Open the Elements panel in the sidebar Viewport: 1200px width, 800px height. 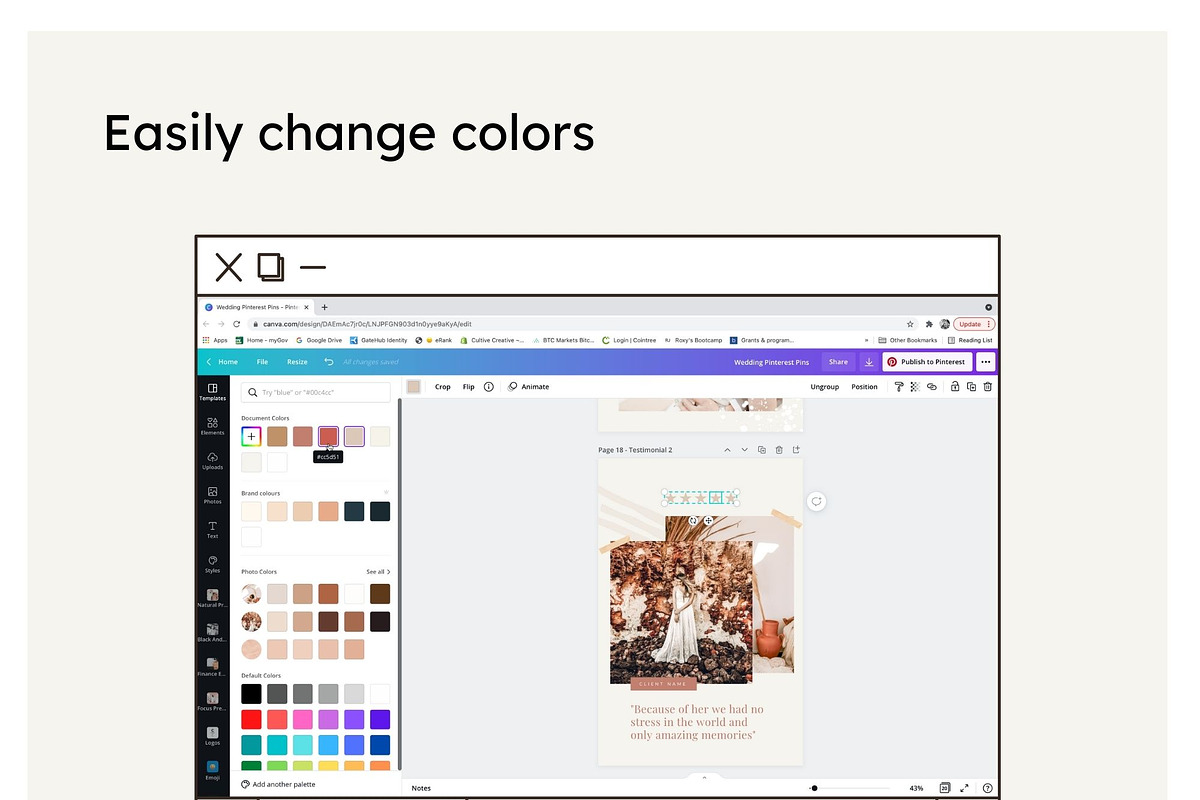coord(212,426)
